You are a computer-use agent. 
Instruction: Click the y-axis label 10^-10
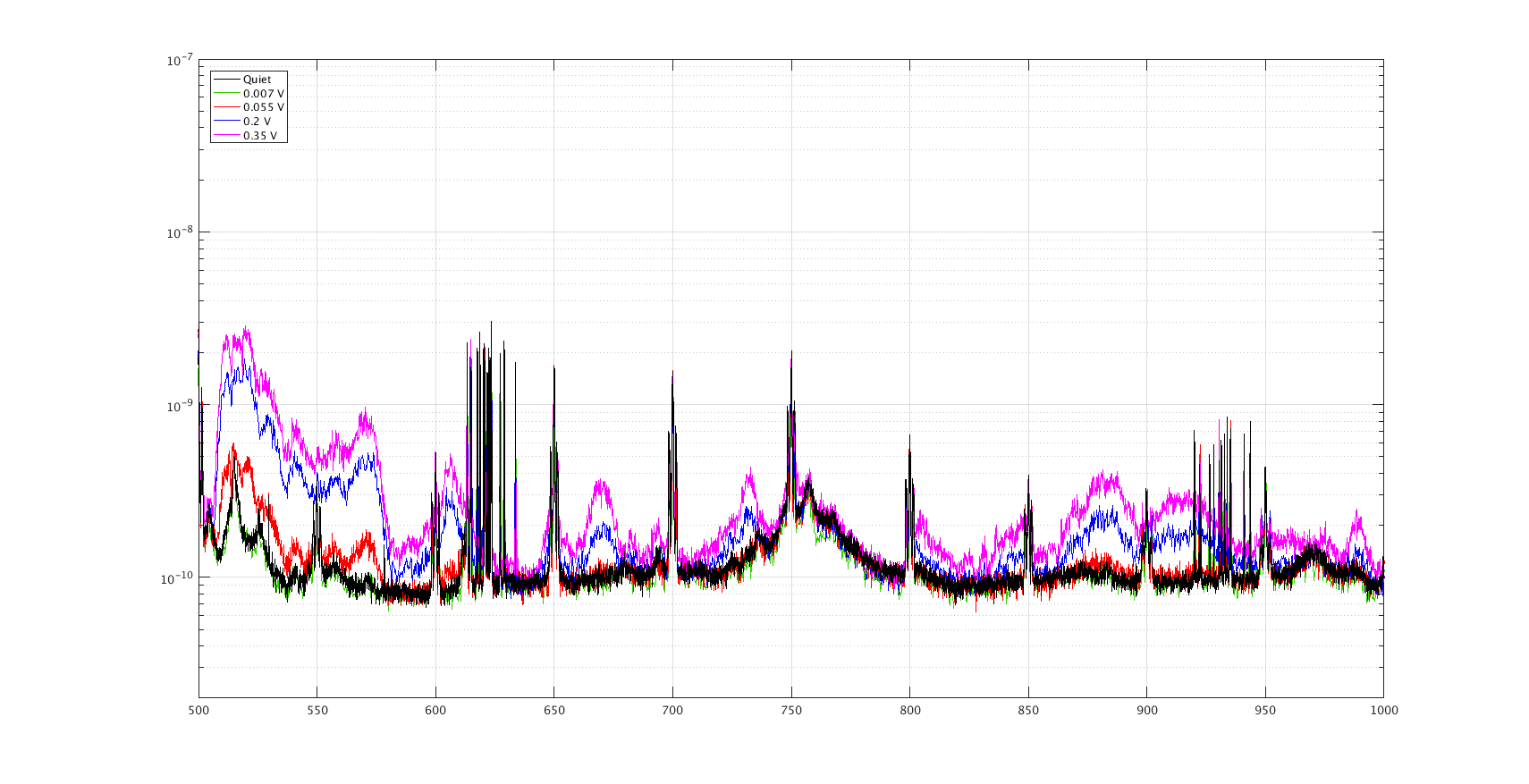[x=178, y=578]
